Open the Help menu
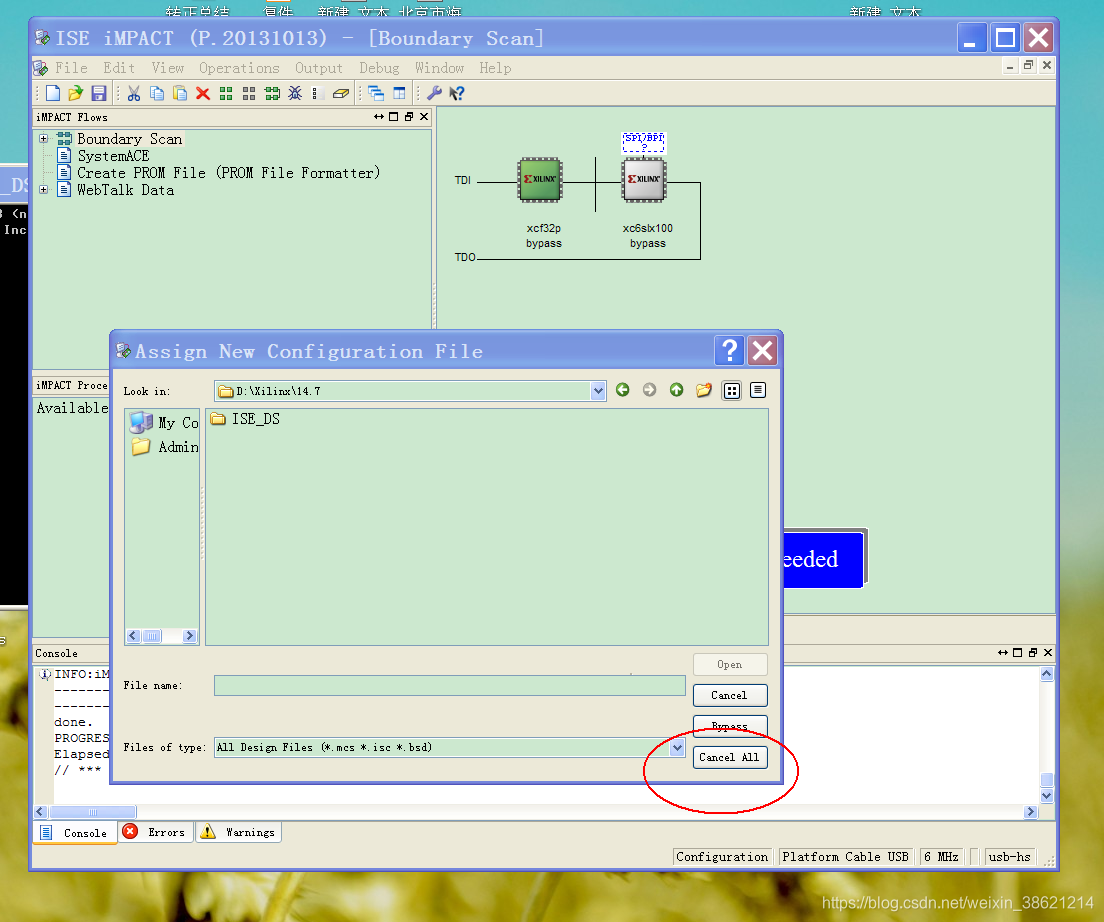 [495, 68]
